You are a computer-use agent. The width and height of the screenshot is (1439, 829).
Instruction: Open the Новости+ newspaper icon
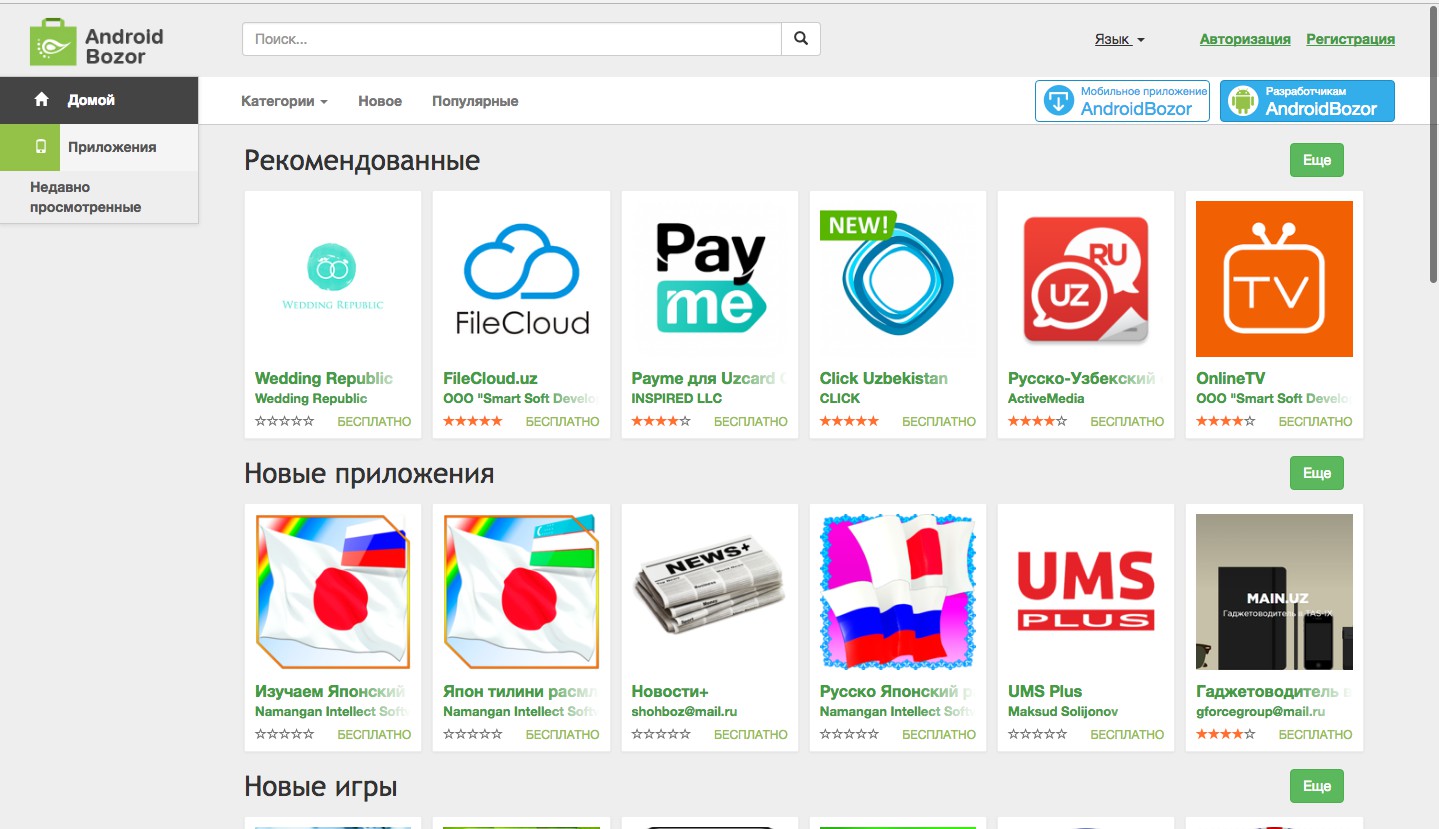(710, 592)
